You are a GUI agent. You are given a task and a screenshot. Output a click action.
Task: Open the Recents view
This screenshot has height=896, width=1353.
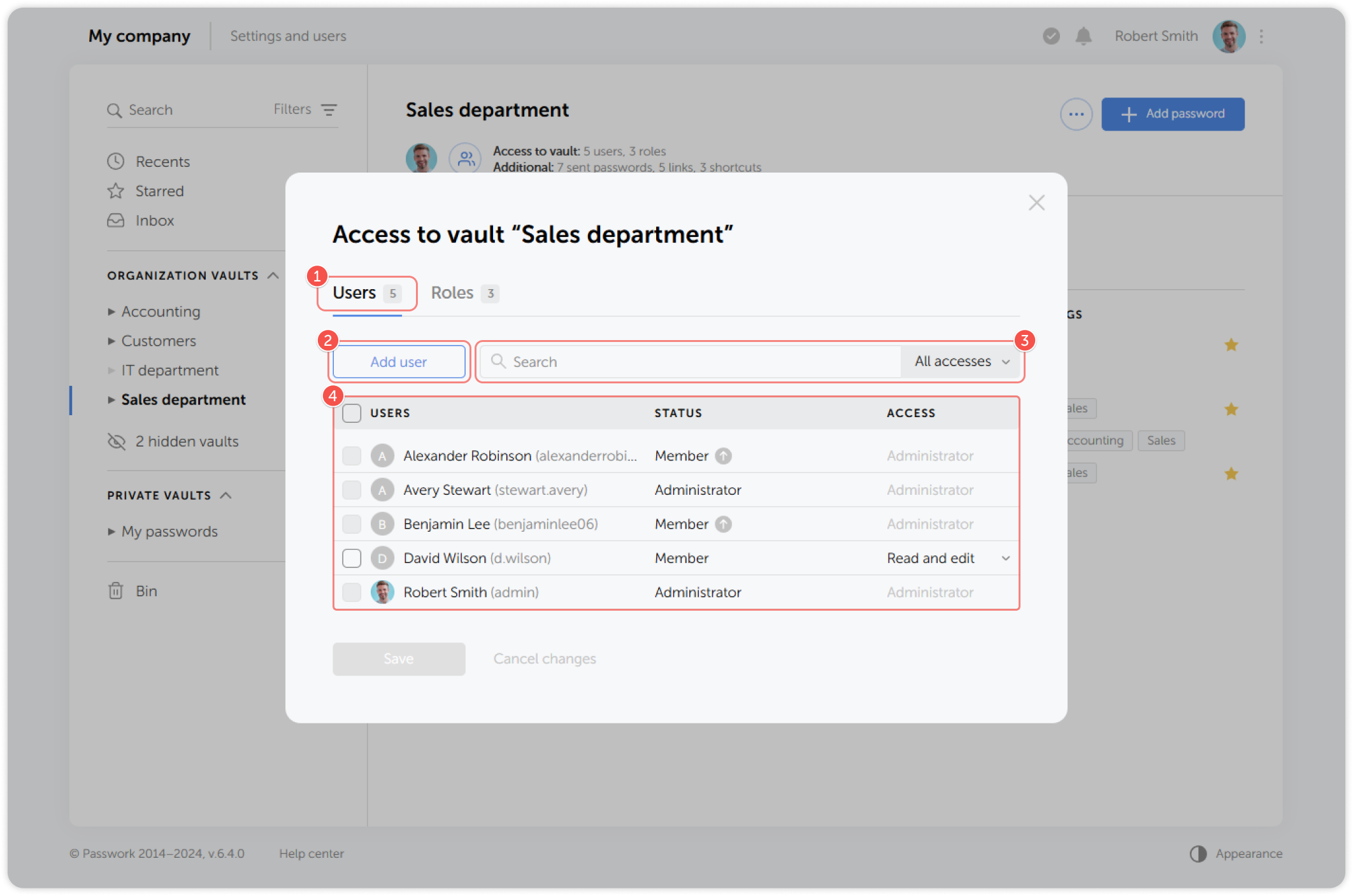(x=162, y=161)
